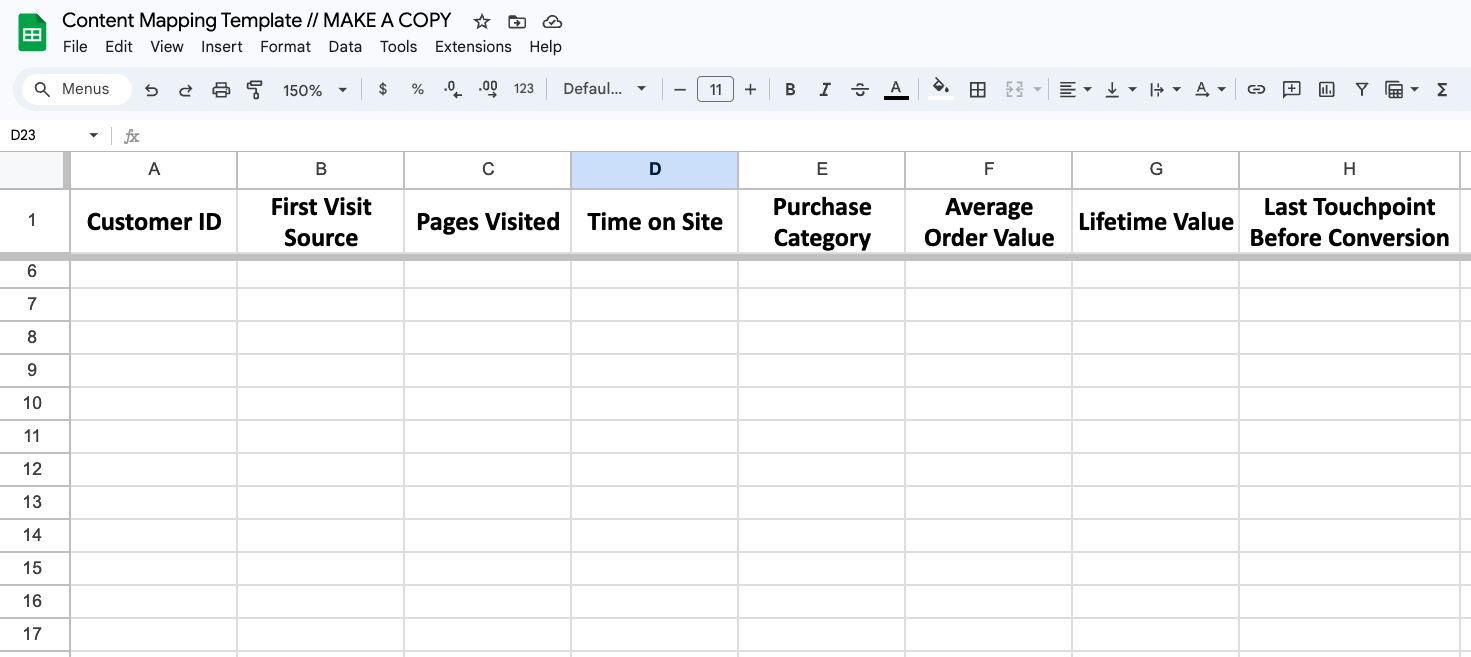The image size is (1471, 657).
Task: Open the Help menu
Action: [545, 46]
